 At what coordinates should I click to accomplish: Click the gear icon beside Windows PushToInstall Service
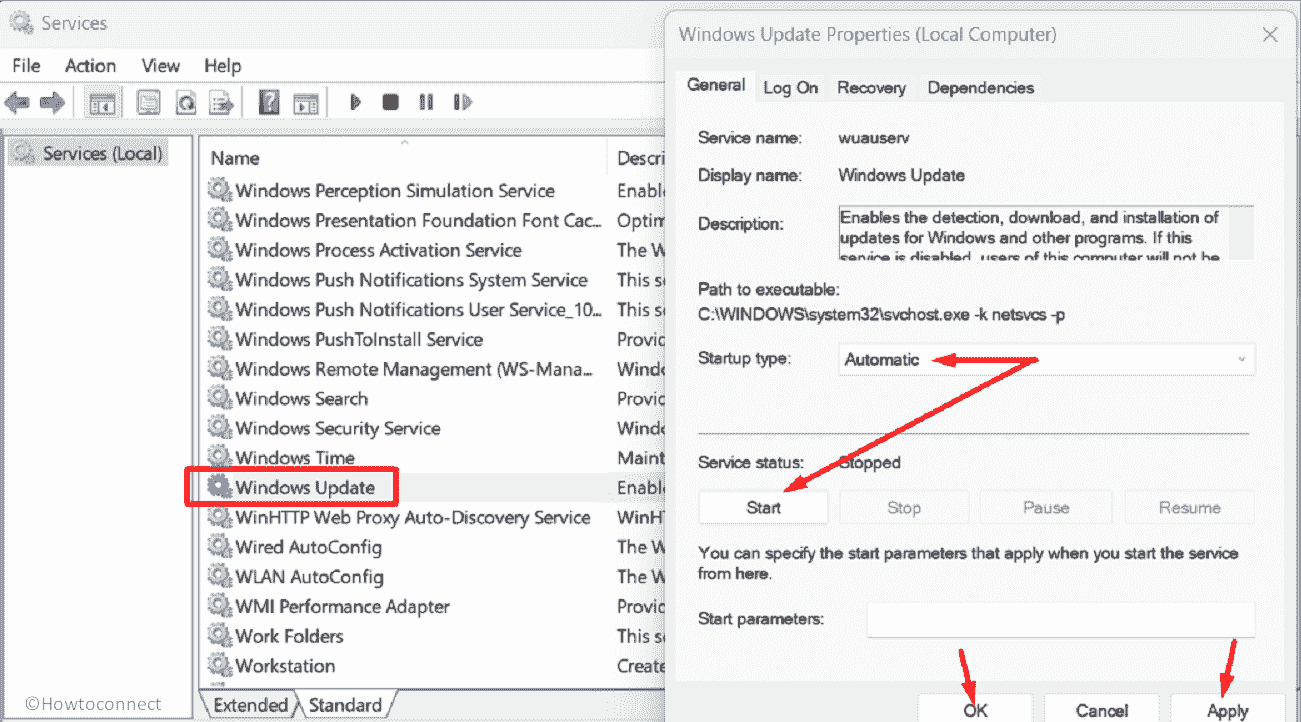(218, 339)
